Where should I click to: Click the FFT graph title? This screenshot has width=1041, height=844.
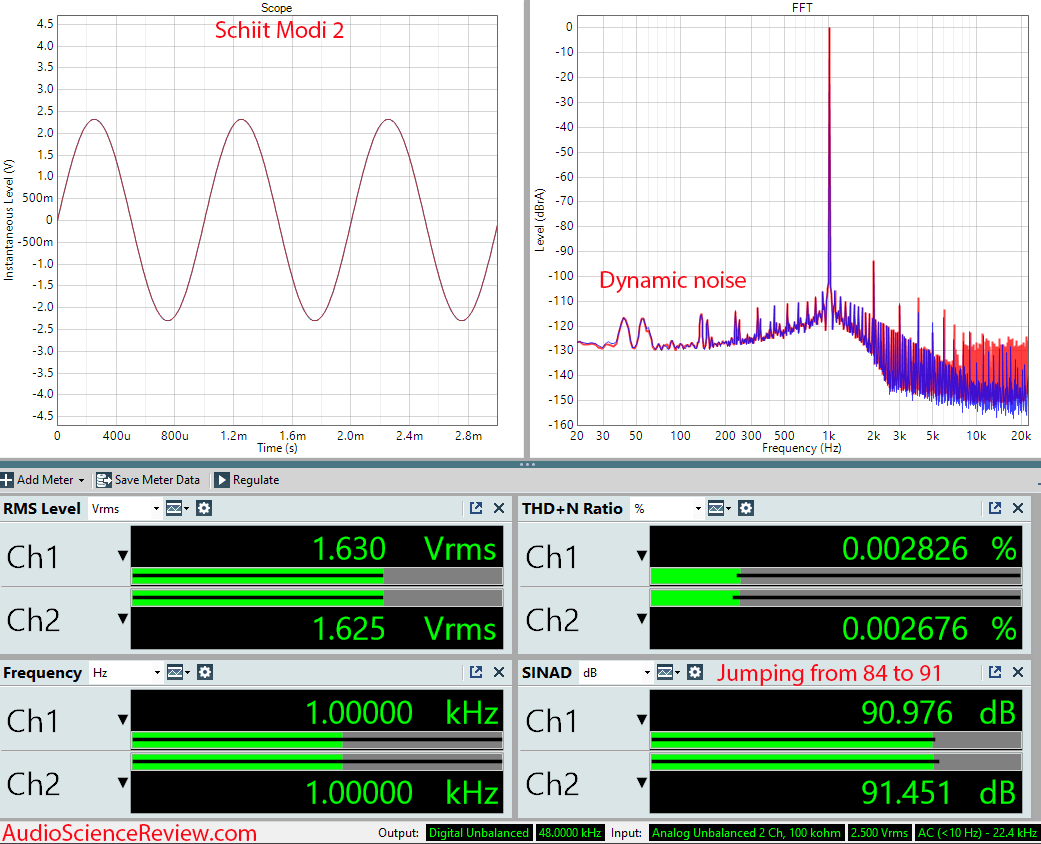pos(801,7)
